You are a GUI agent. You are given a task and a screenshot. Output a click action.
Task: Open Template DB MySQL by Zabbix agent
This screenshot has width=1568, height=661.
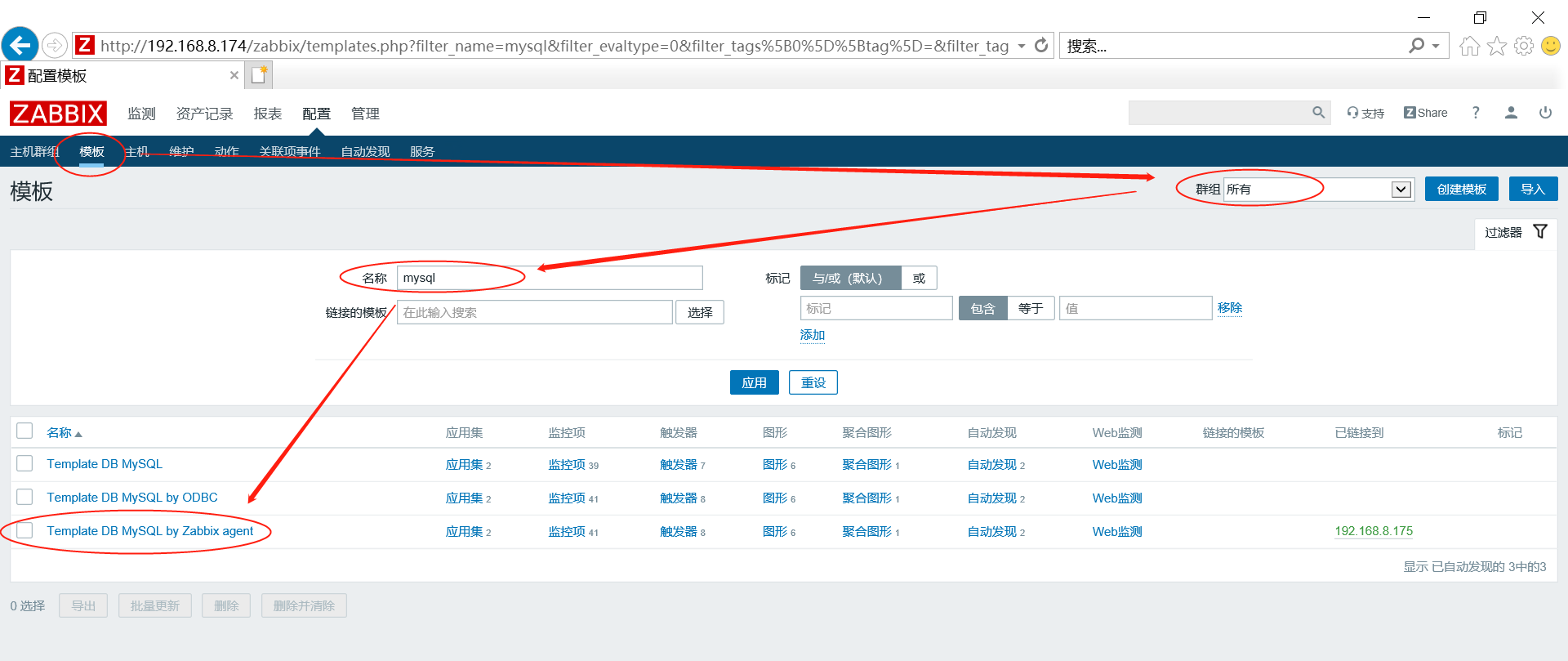click(x=150, y=531)
